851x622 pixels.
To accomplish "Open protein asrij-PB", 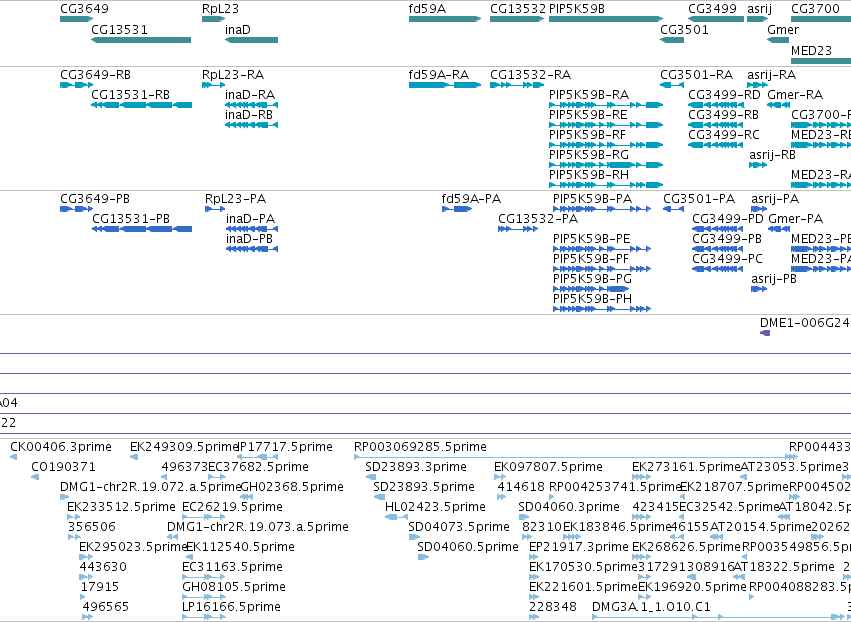I will coord(774,278).
